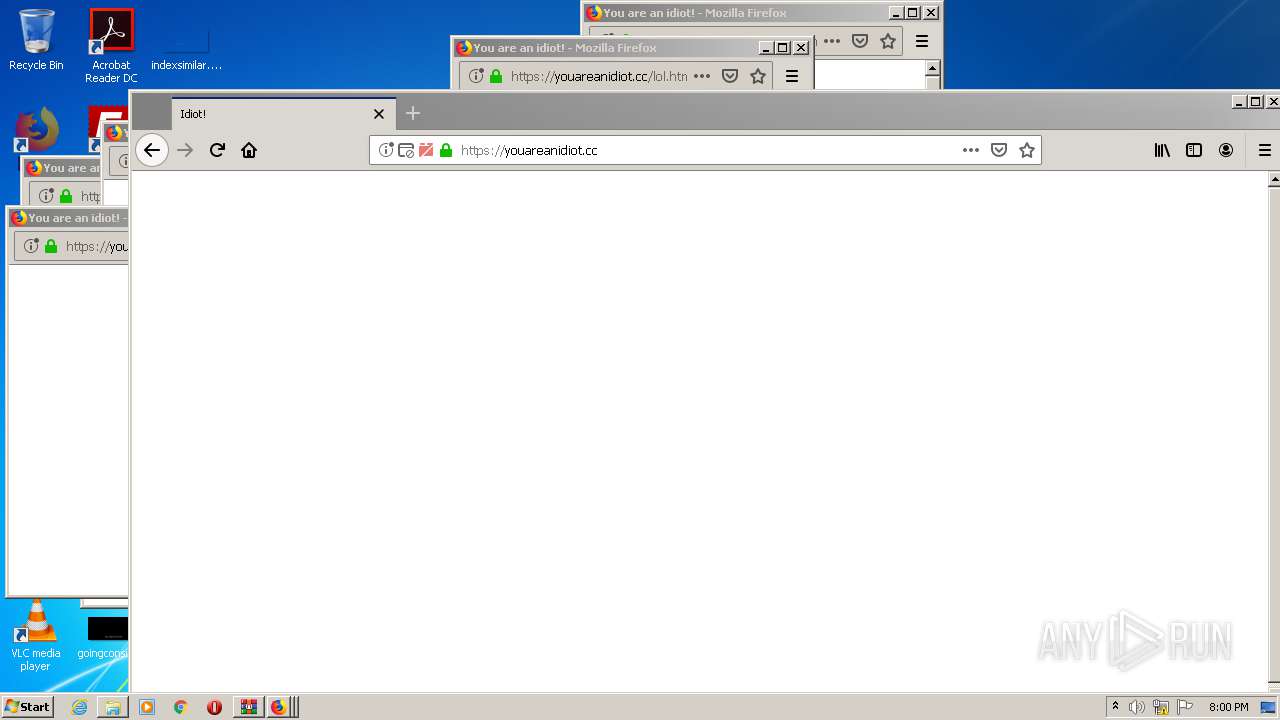Open the site permissions icon in address bar
Image resolution: width=1280 pixels, height=720 pixels.
406,150
